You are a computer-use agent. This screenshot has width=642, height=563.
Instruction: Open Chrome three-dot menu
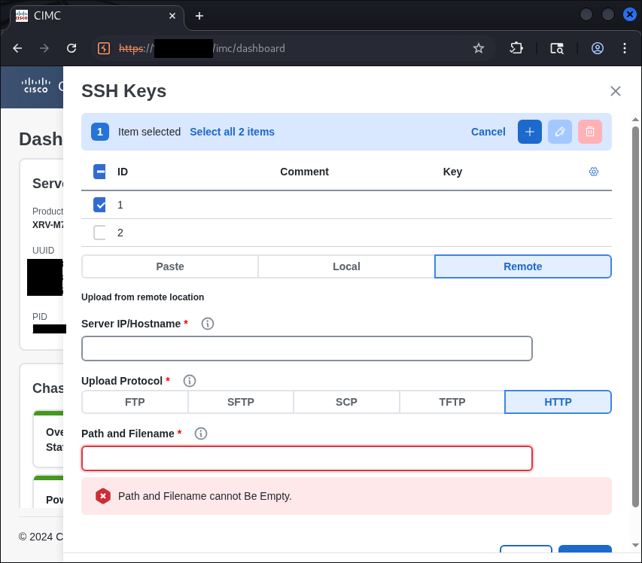[x=624, y=48]
